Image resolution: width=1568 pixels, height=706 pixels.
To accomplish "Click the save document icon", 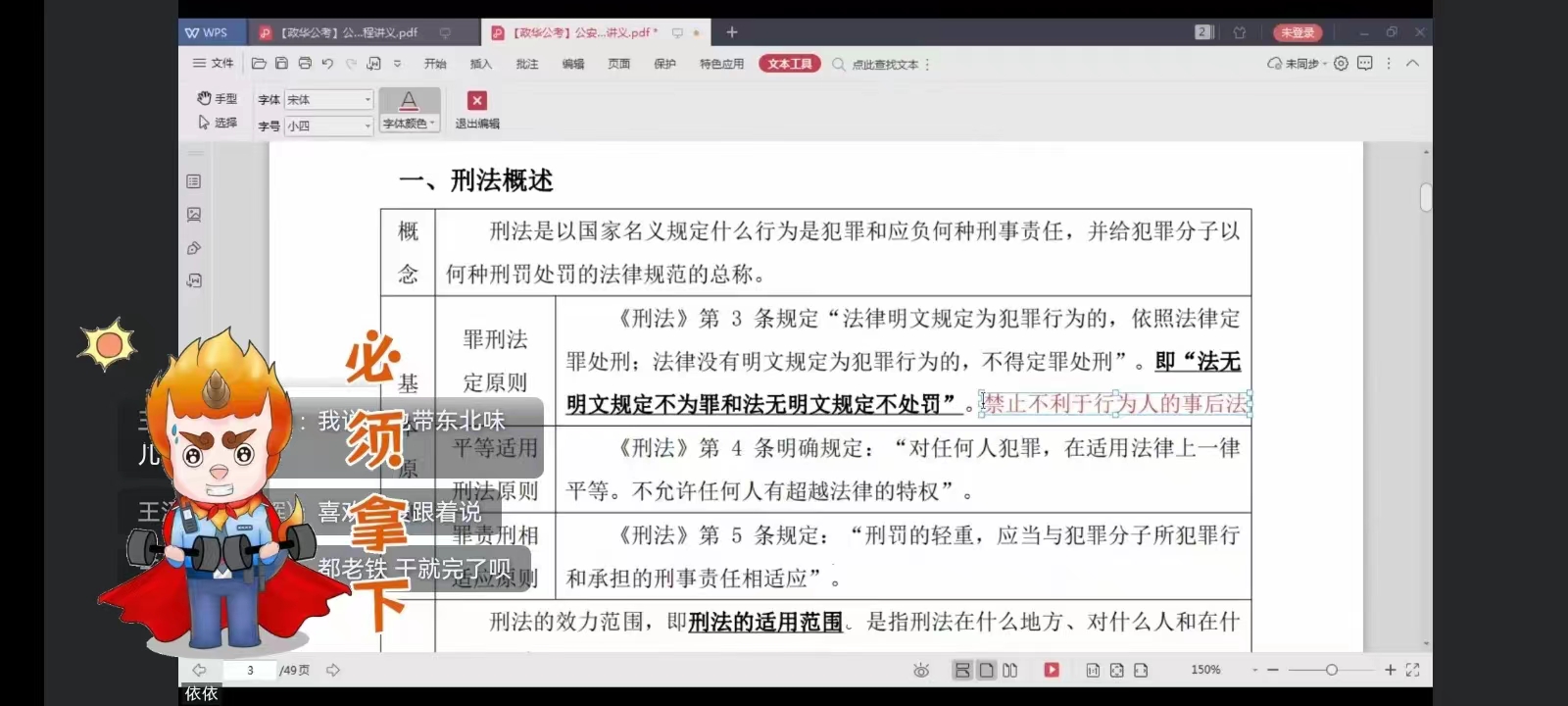I will 281,63.
